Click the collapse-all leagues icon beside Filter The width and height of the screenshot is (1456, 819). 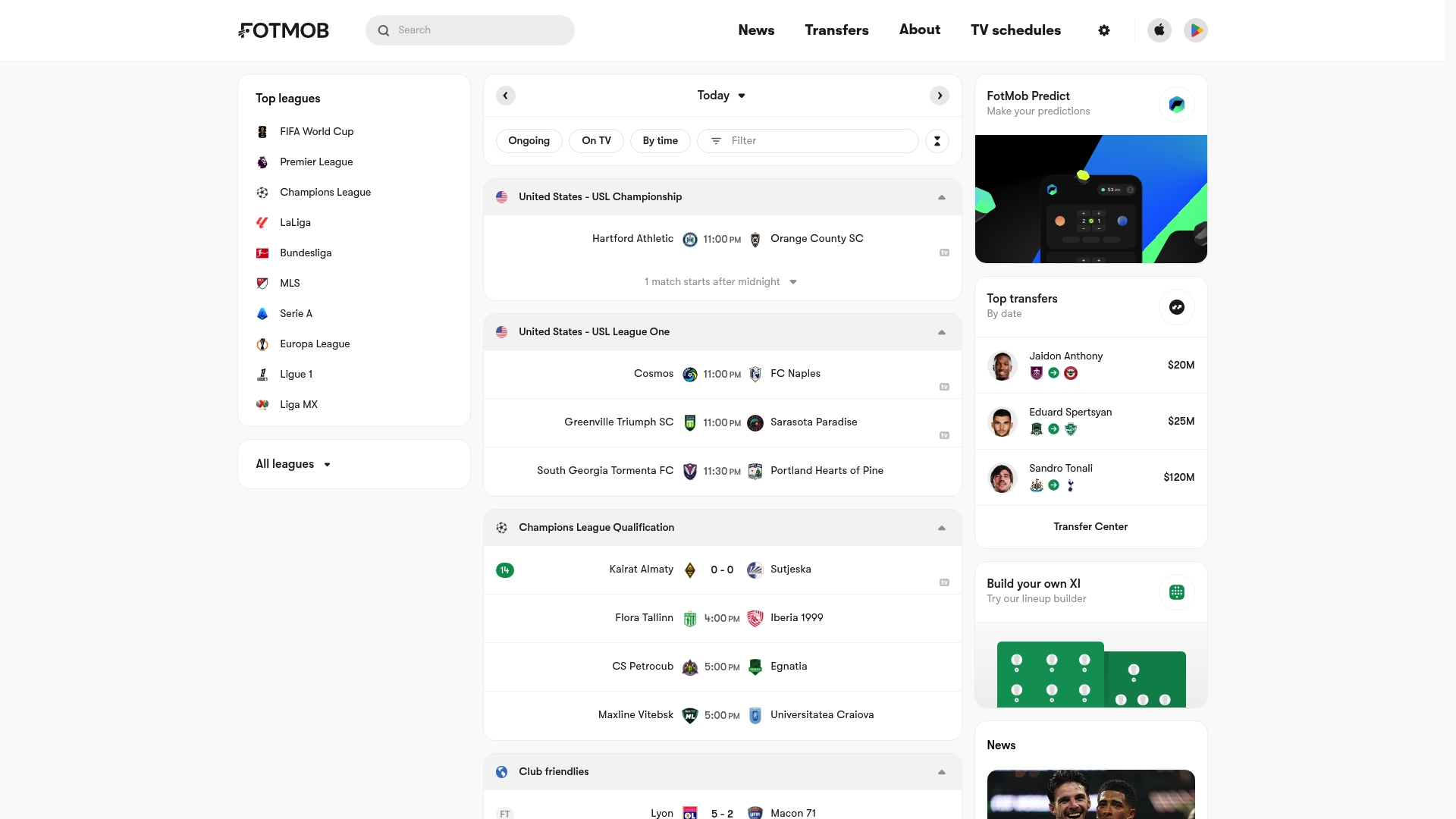pos(937,141)
